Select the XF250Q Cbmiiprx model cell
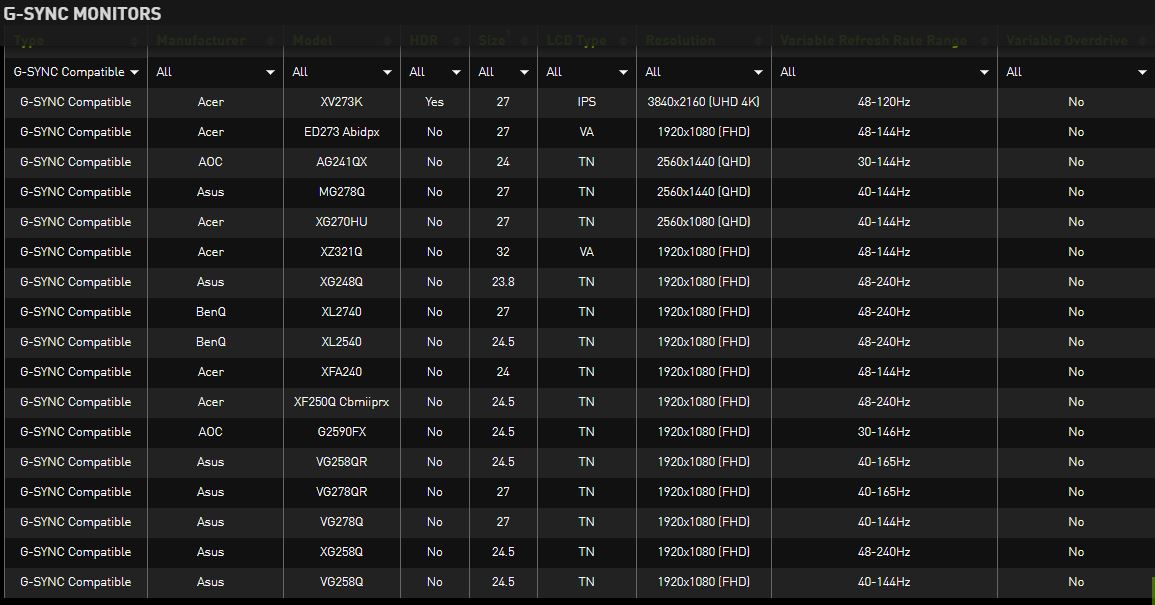This screenshot has height=605, width=1155. (x=342, y=402)
